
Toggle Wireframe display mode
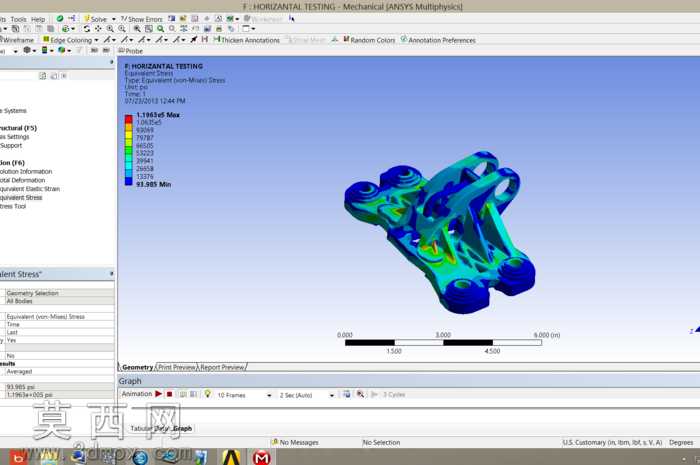pos(17,40)
